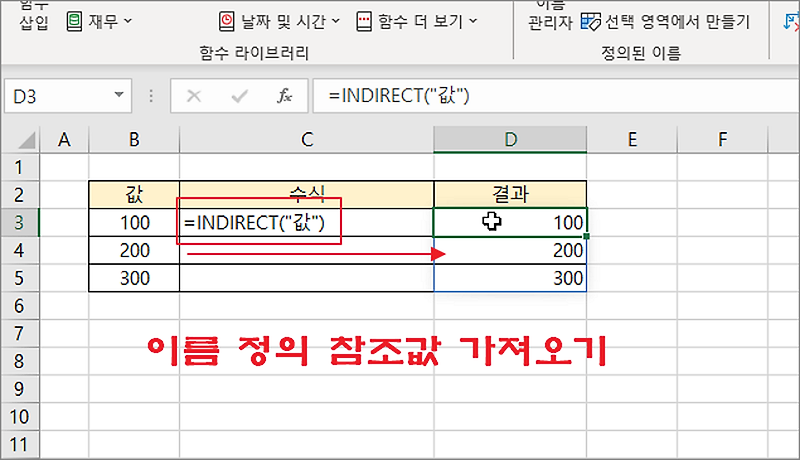800x460 pixels.
Task: Open the 함수 더 보기 dropdown
Action: [417, 21]
